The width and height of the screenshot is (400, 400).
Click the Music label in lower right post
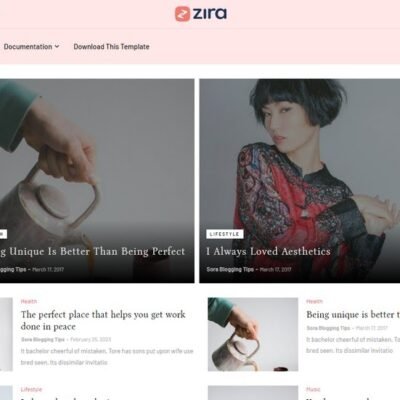click(313, 389)
